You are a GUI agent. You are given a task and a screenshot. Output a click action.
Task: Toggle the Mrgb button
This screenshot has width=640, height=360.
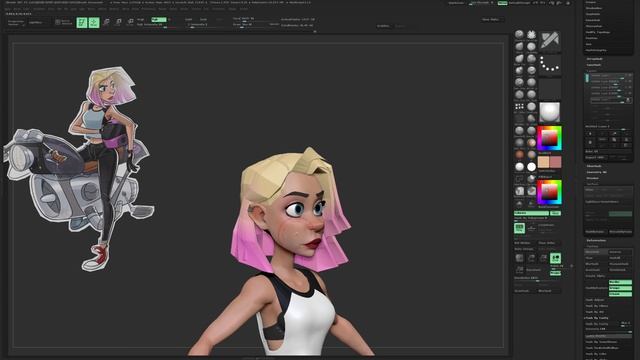(141, 19)
